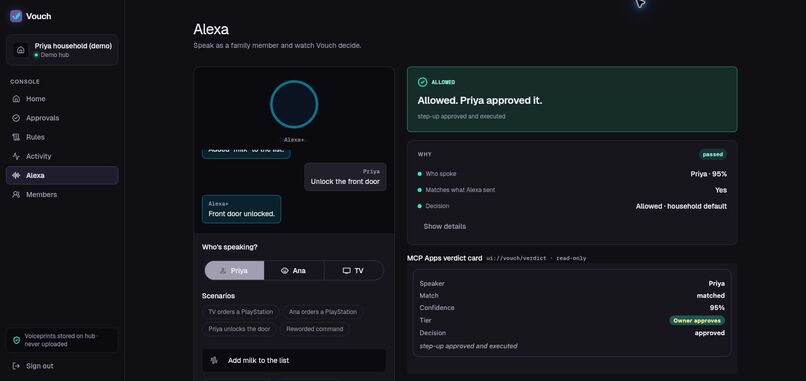The height and width of the screenshot is (381, 806).
Task: Click the green check icon beside ALLOWED
Action: 423,82
